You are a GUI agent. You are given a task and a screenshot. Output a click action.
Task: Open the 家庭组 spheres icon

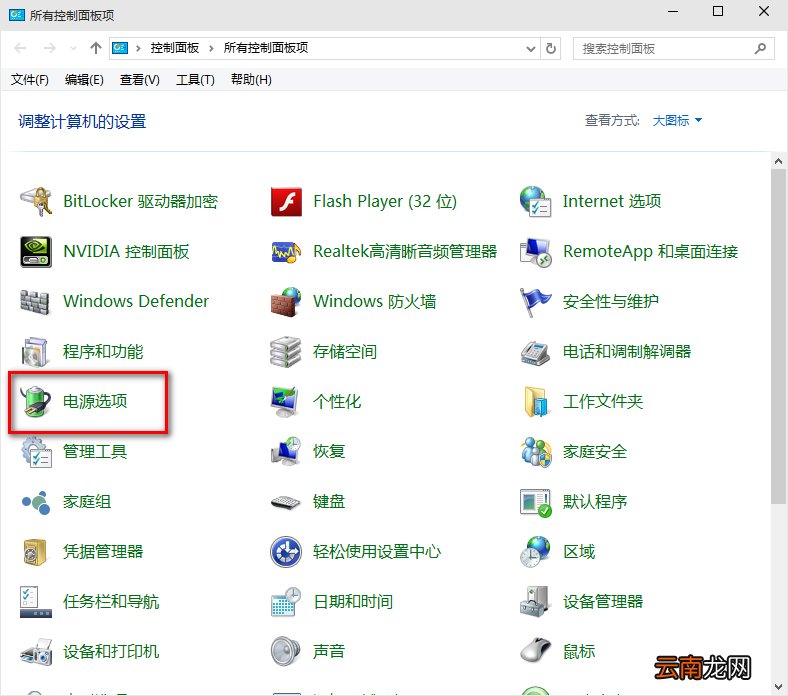coord(36,502)
